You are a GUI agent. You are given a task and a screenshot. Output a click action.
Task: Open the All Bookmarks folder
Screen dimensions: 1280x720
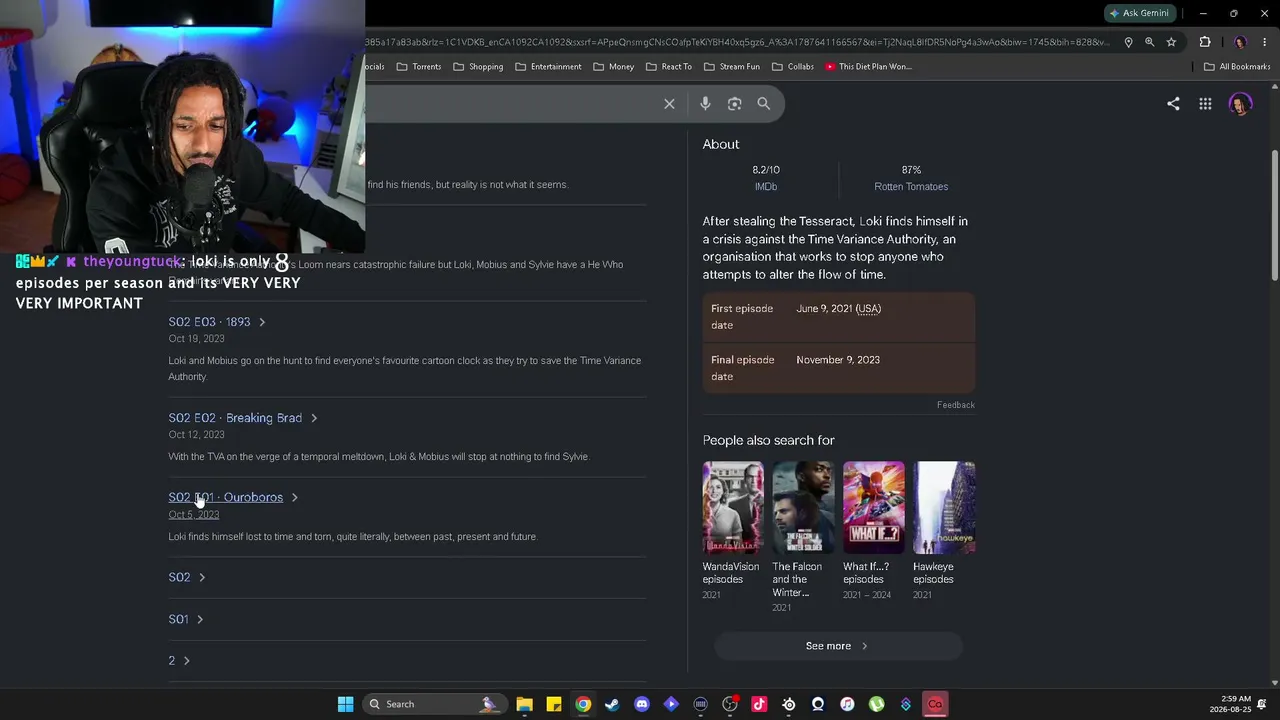(x=1237, y=67)
